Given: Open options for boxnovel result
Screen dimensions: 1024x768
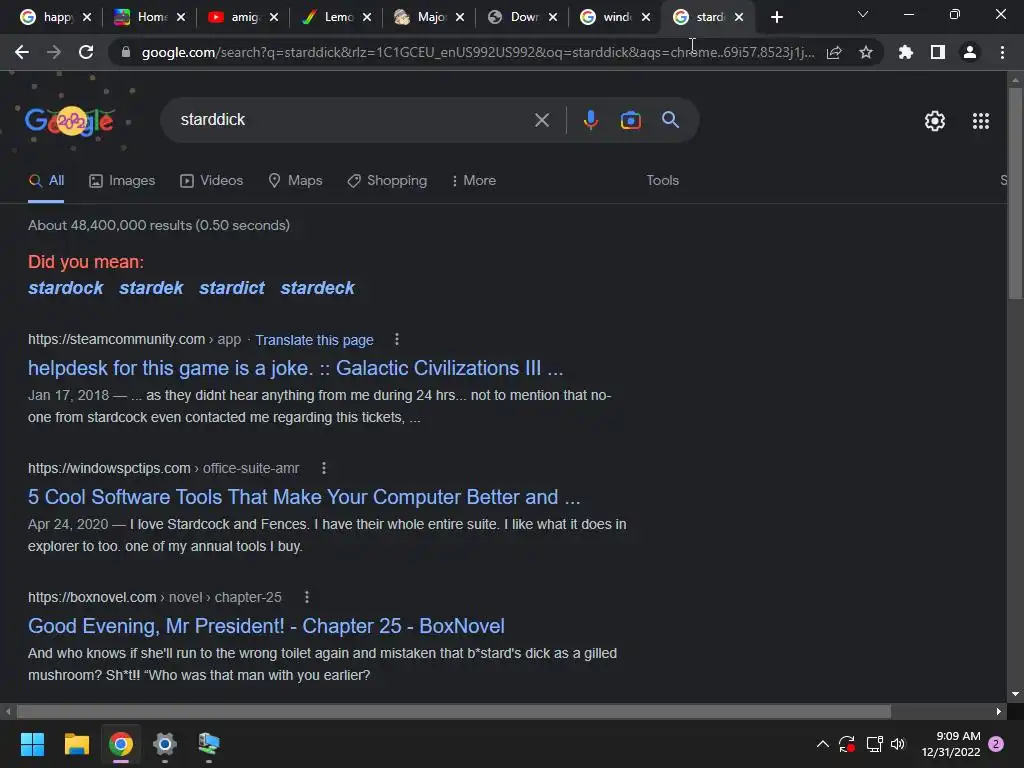Looking at the screenshot, I should pyautogui.click(x=307, y=596).
